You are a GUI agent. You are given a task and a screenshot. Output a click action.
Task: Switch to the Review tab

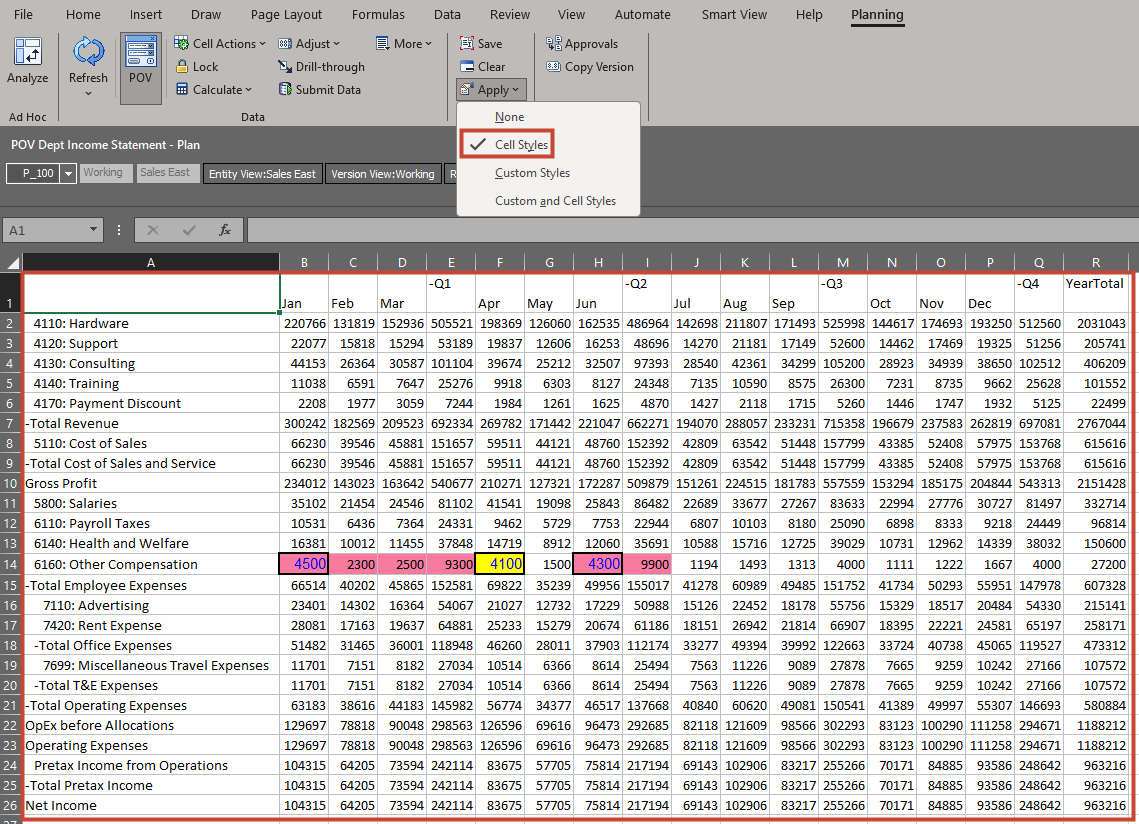(x=510, y=15)
